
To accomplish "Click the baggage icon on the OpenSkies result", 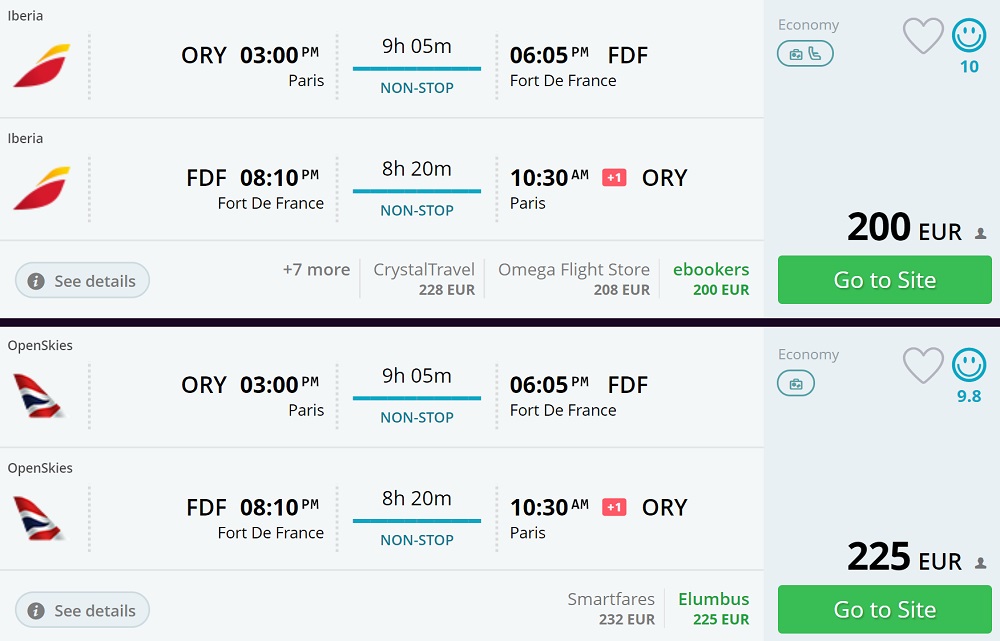I will tap(796, 383).
